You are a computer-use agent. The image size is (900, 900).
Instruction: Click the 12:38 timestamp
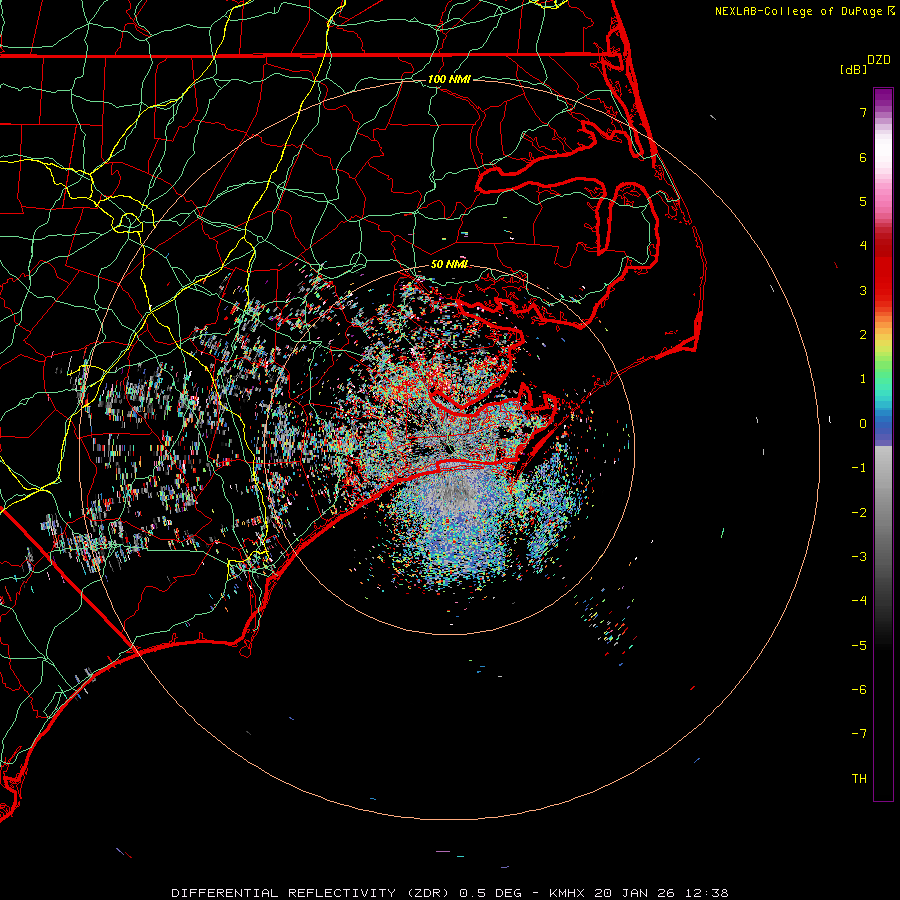click(707, 893)
